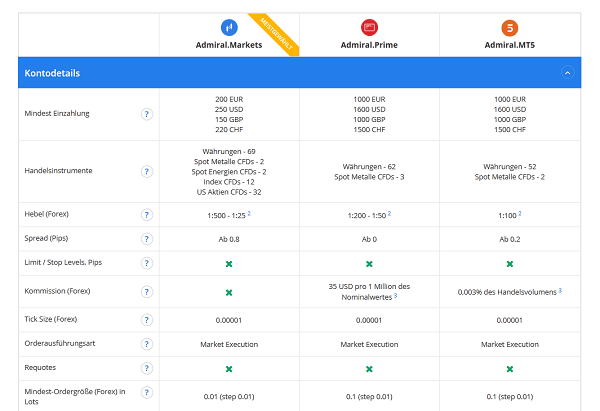Select the 'Ab 0.8' spread value
The image size is (600, 411).
(229, 239)
